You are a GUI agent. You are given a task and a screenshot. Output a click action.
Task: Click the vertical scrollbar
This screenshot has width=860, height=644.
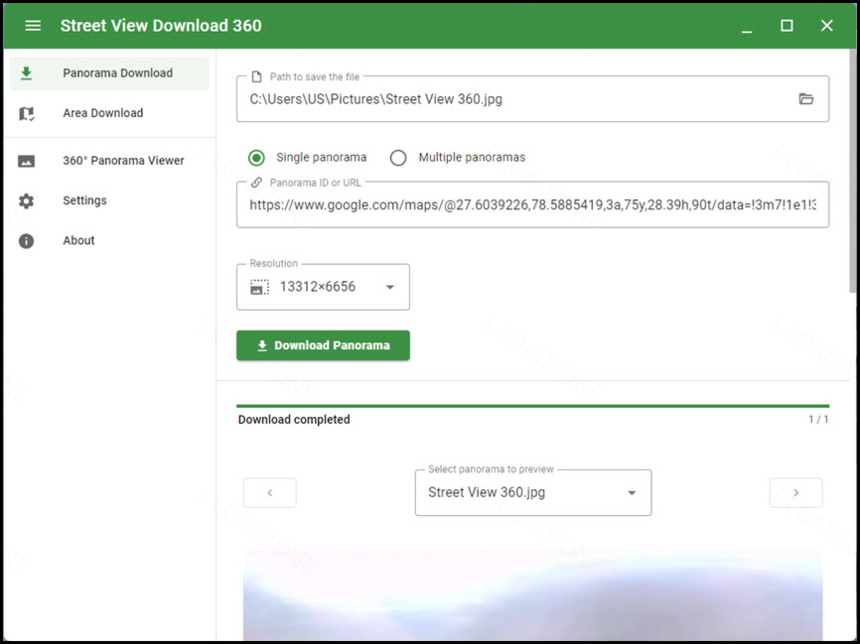click(x=852, y=171)
